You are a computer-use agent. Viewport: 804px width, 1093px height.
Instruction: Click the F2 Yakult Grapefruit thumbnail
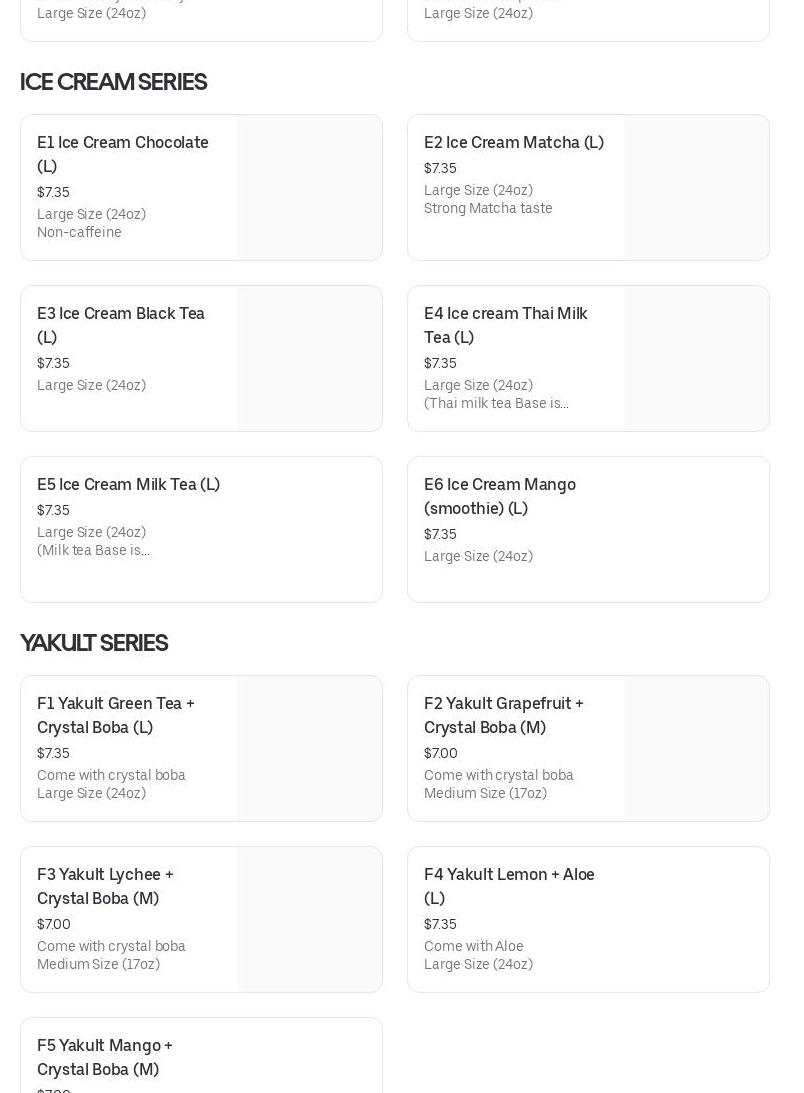(696, 749)
